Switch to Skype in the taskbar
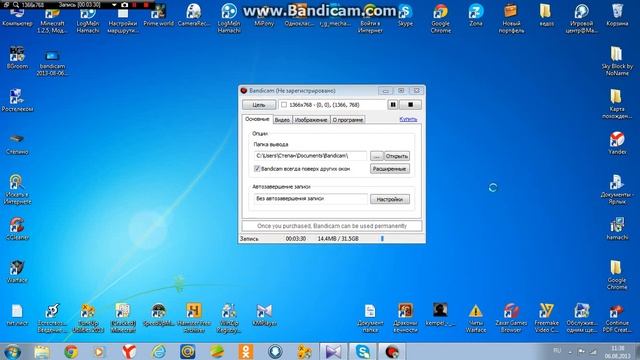Screen dimensions: 640x360 click(x=362, y=351)
